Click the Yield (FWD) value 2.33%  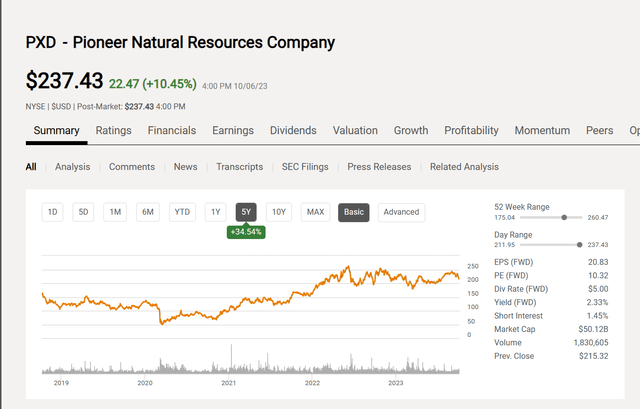597,302
